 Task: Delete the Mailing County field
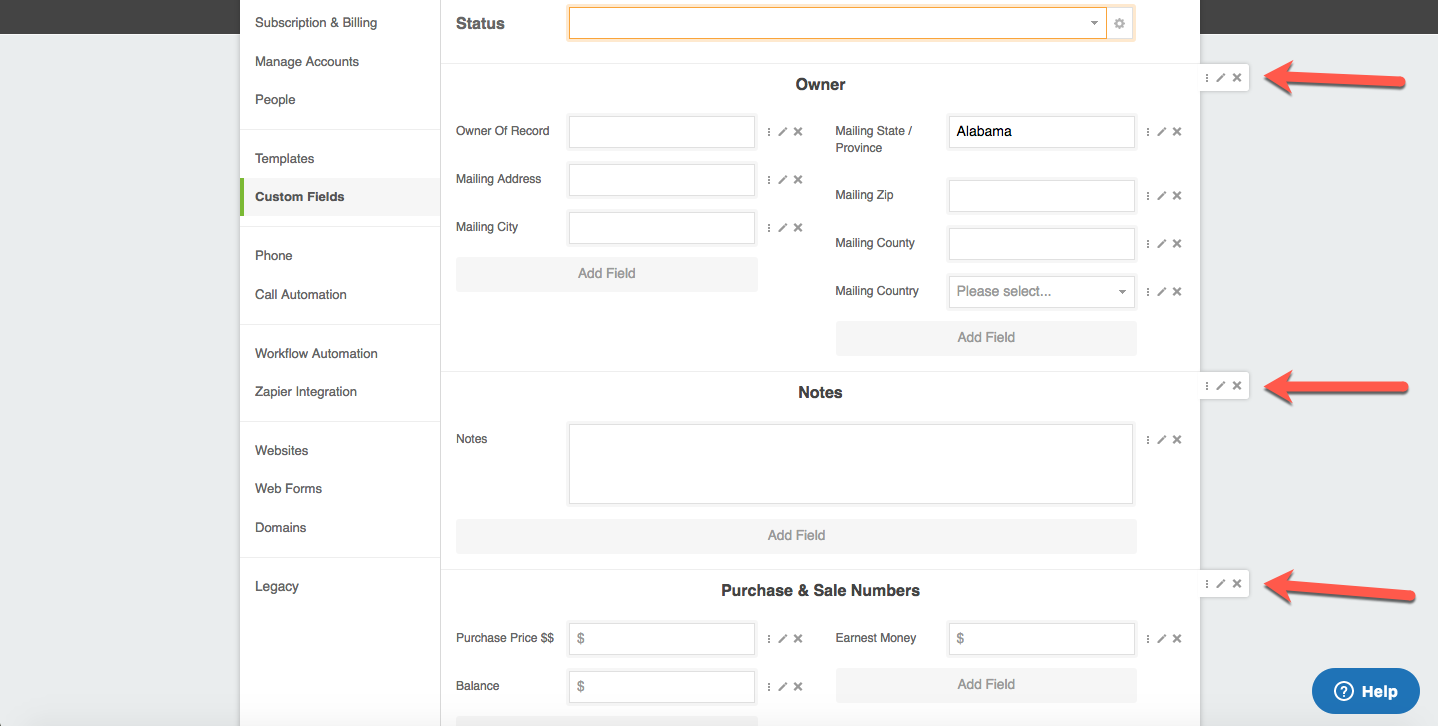pos(1177,244)
